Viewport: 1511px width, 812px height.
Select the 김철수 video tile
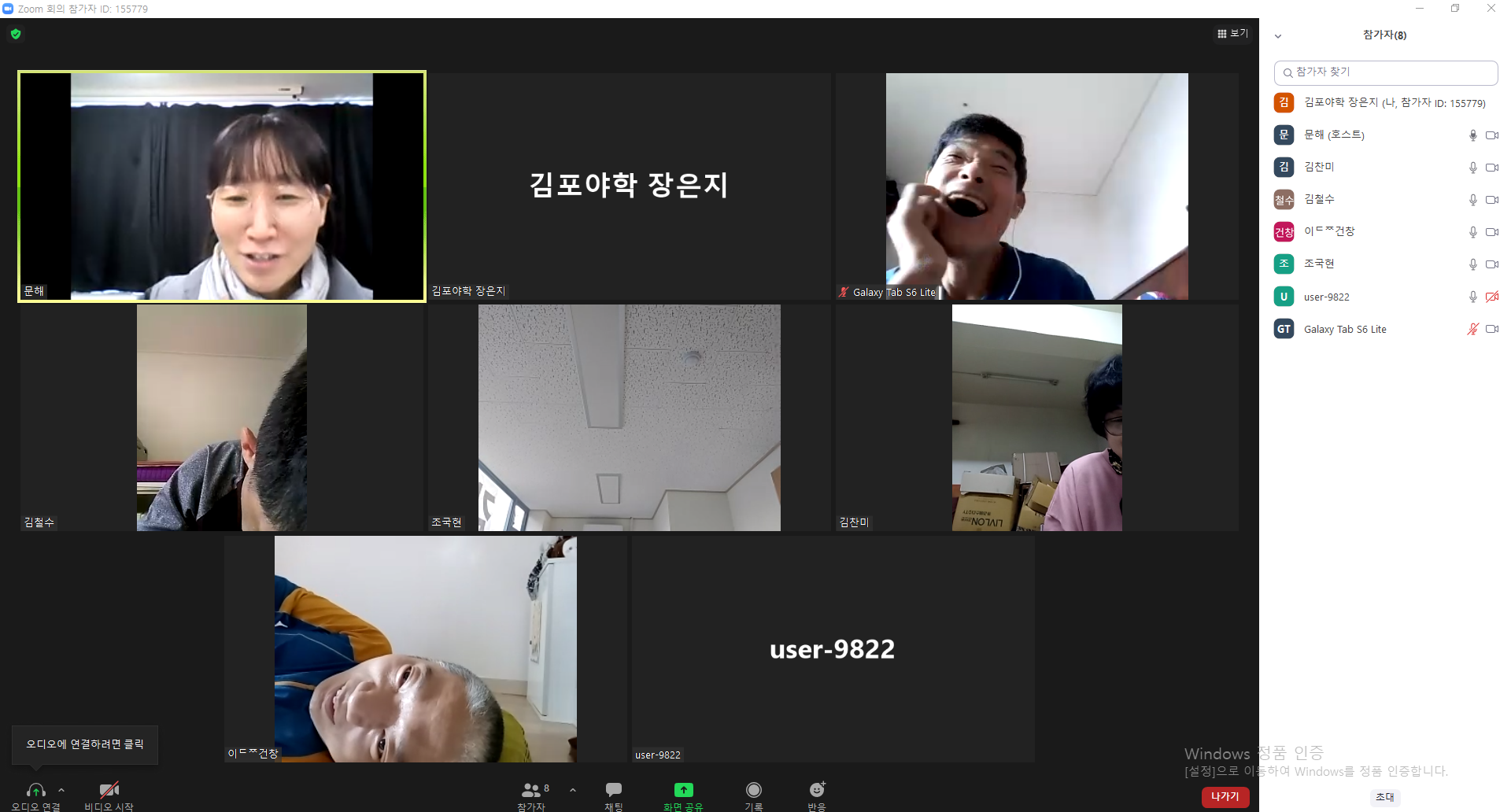point(222,418)
